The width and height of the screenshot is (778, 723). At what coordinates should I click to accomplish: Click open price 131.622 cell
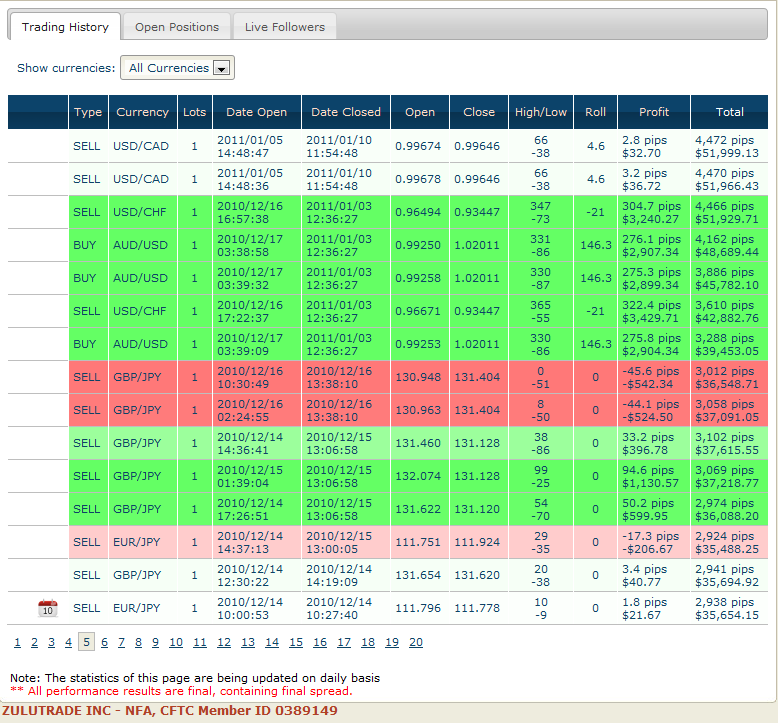coord(418,509)
